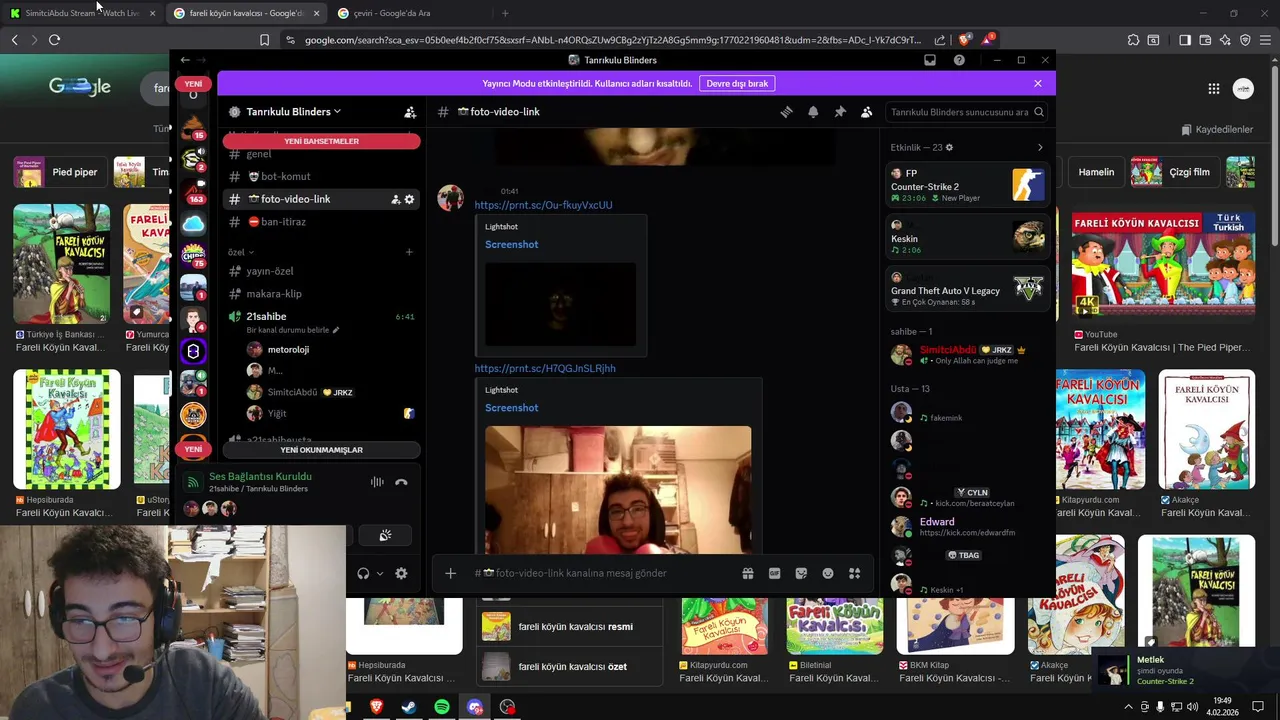This screenshot has height=720, width=1280.
Task: Open Steam from the taskbar
Action: coord(409,707)
